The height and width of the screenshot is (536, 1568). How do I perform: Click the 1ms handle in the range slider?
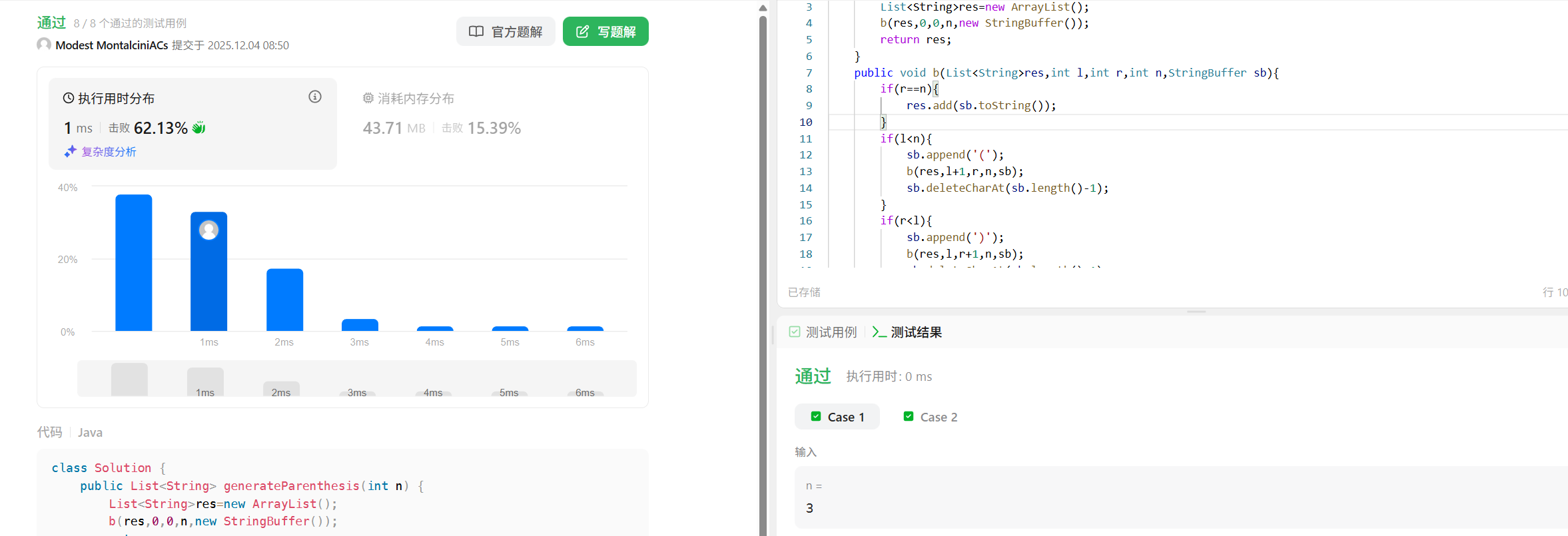[205, 382]
